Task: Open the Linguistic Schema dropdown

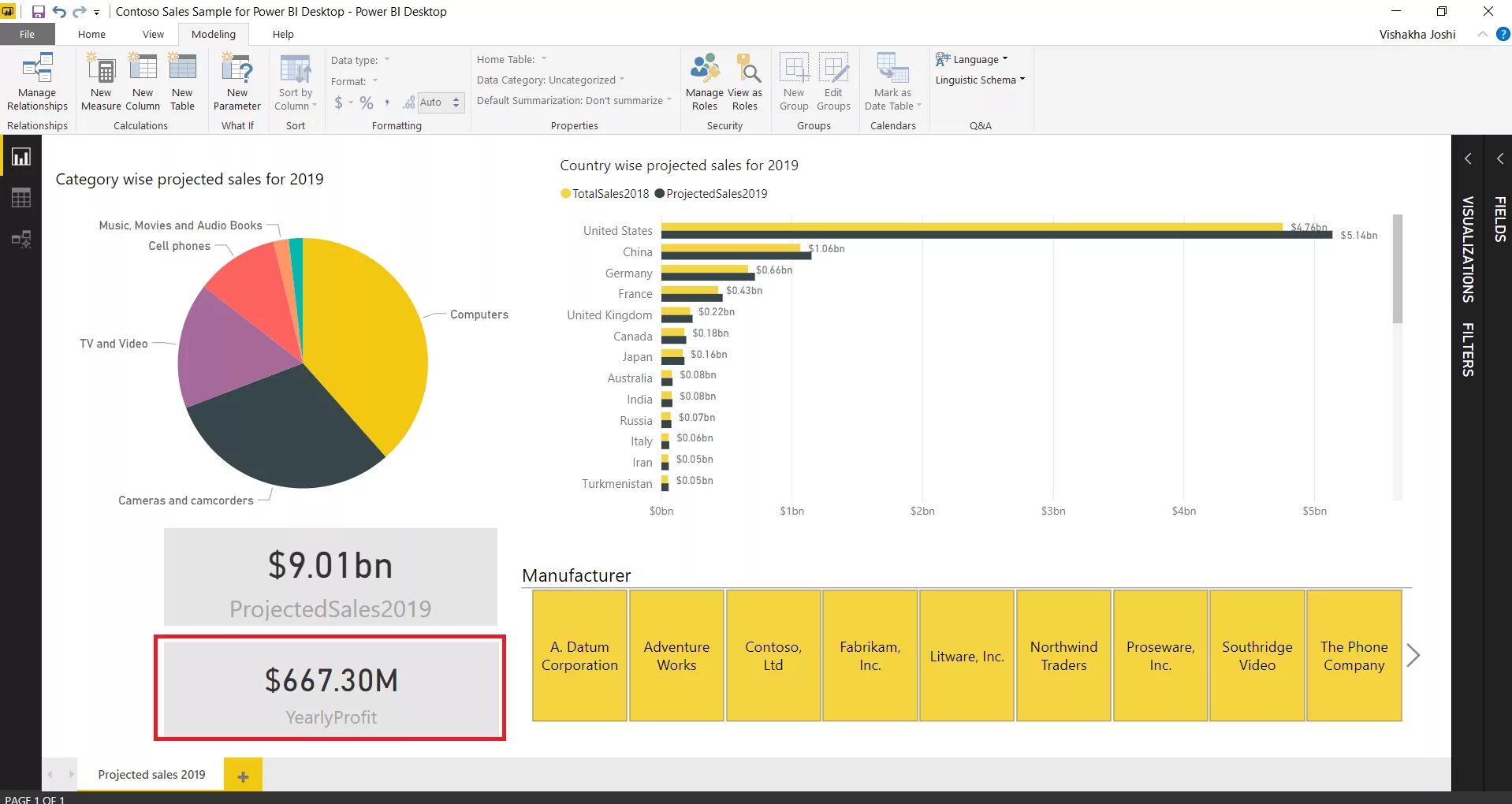Action: (980, 80)
